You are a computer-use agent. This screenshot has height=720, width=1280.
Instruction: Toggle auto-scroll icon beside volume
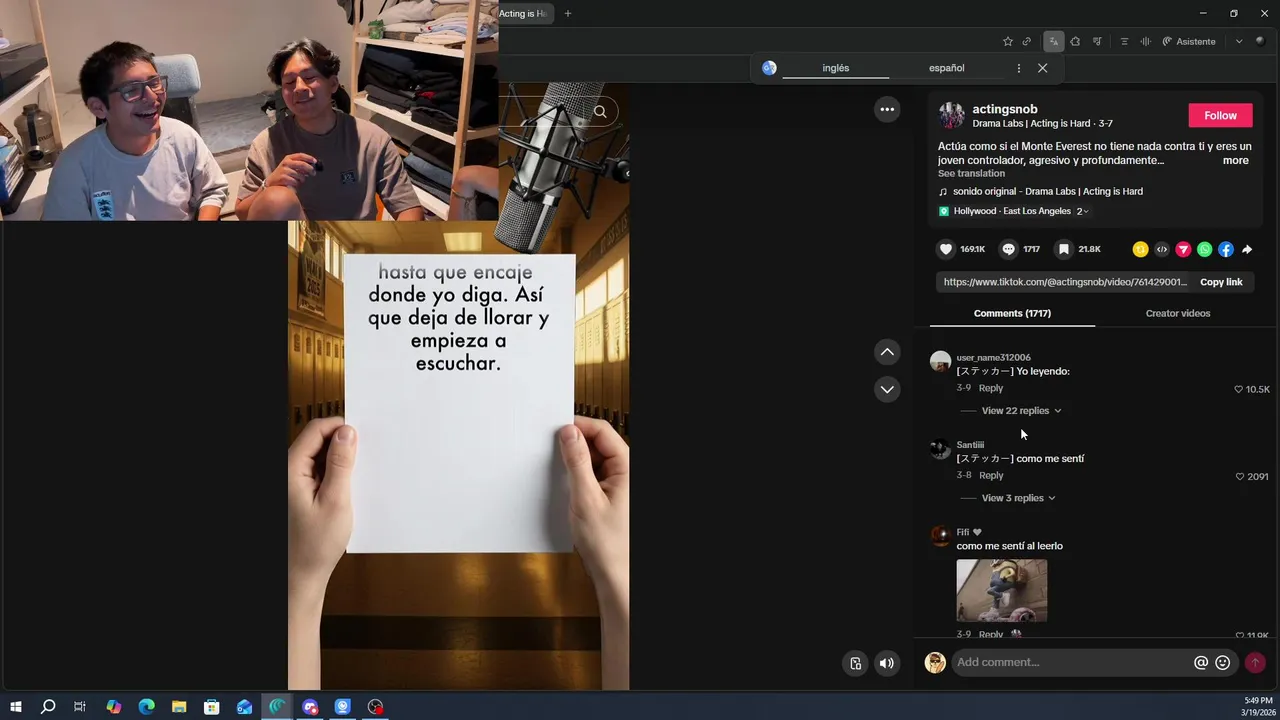855,663
